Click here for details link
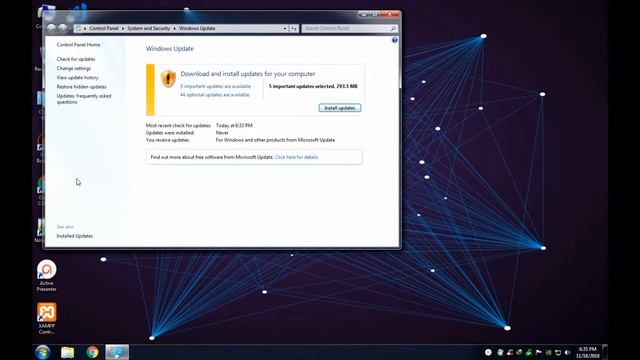Image resolution: width=640 pixels, height=360 pixels. pyautogui.click(x=297, y=157)
